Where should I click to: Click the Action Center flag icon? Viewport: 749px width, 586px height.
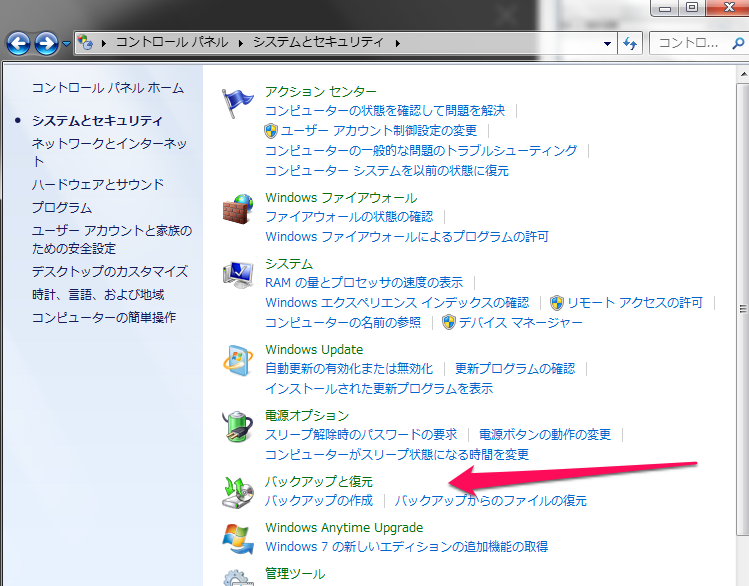[x=237, y=104]
